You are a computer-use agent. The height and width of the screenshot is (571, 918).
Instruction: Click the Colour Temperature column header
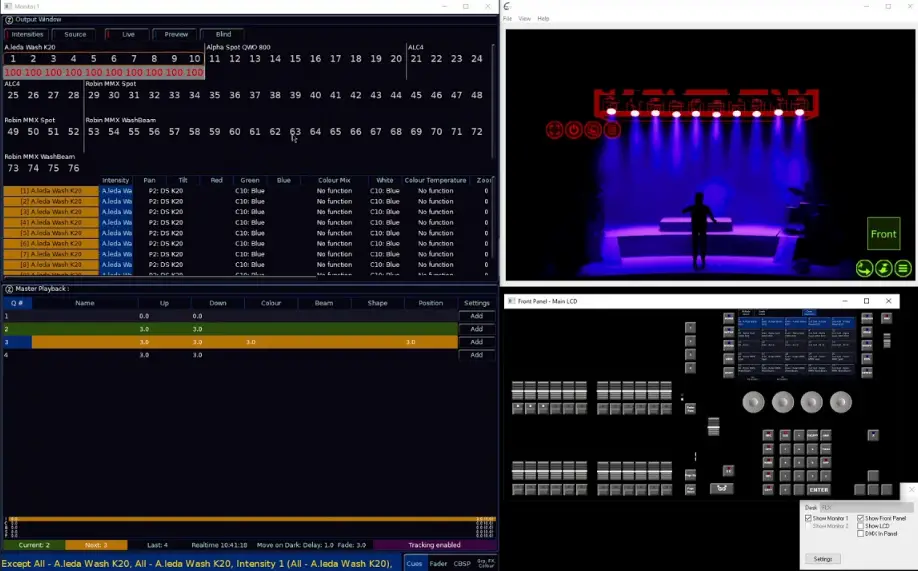(x=435, y=180)
